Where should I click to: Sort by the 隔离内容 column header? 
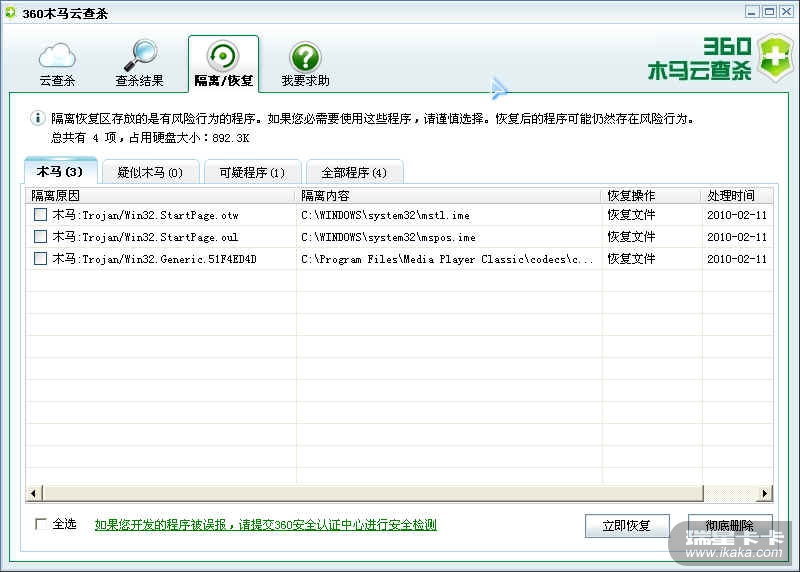click(449, 195)
